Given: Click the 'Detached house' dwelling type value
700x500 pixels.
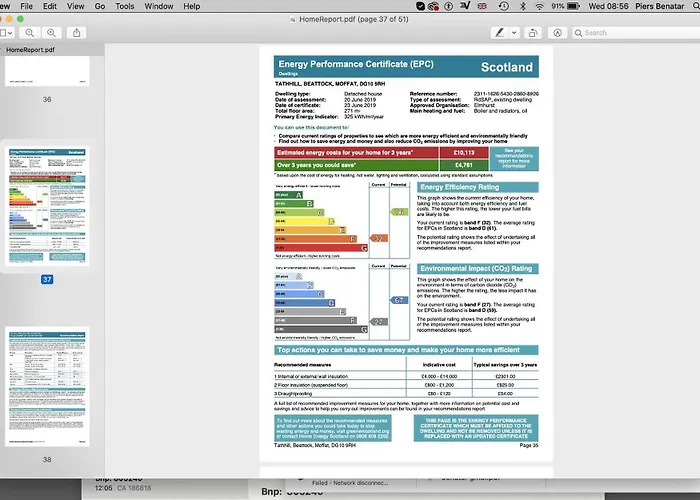Looking at the screenshot, I should (363, 94).
